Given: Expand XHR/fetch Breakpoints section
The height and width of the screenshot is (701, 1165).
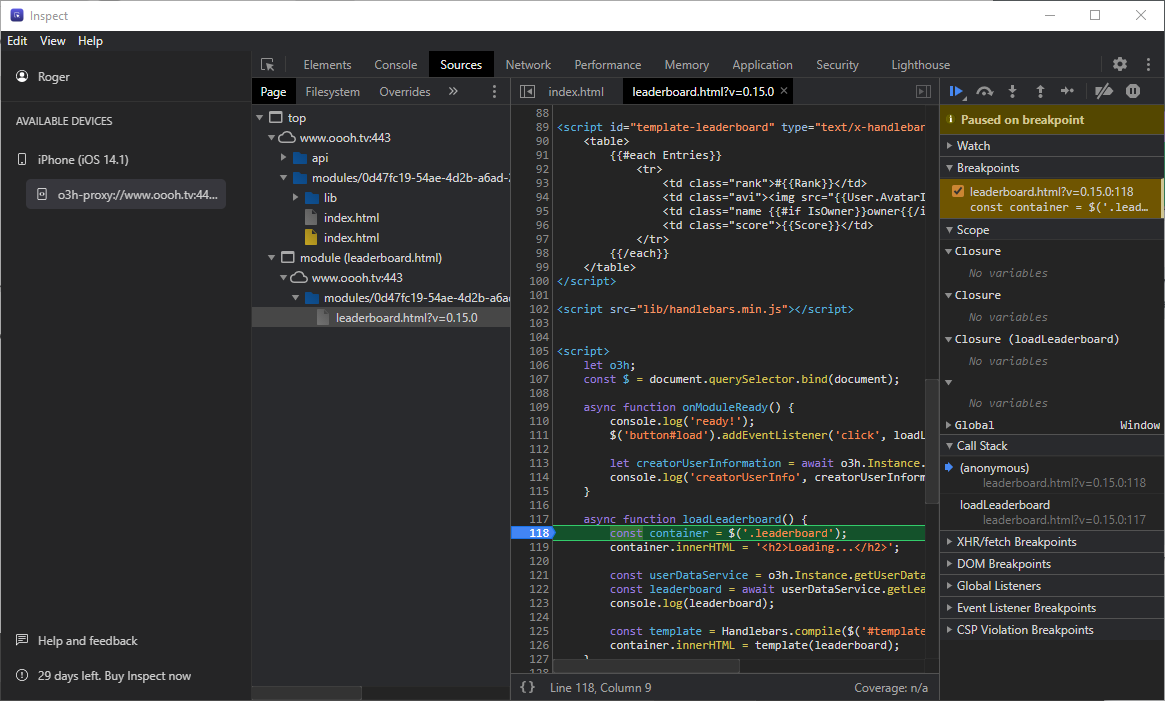Looking at the screenshot, I should [x=1016, y=542].
